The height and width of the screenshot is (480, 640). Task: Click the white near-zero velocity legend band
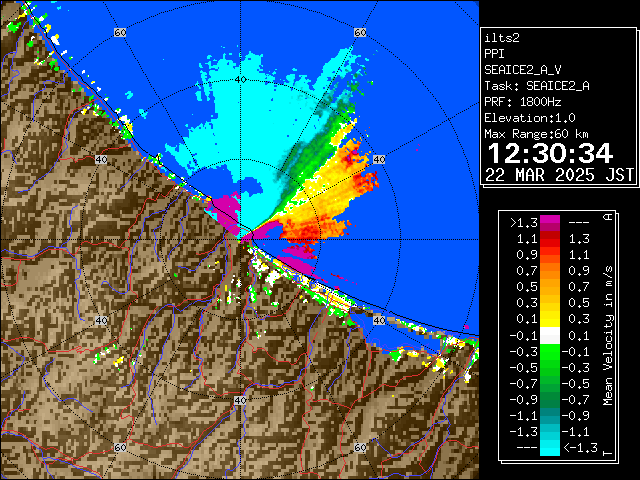click(550, 336)
